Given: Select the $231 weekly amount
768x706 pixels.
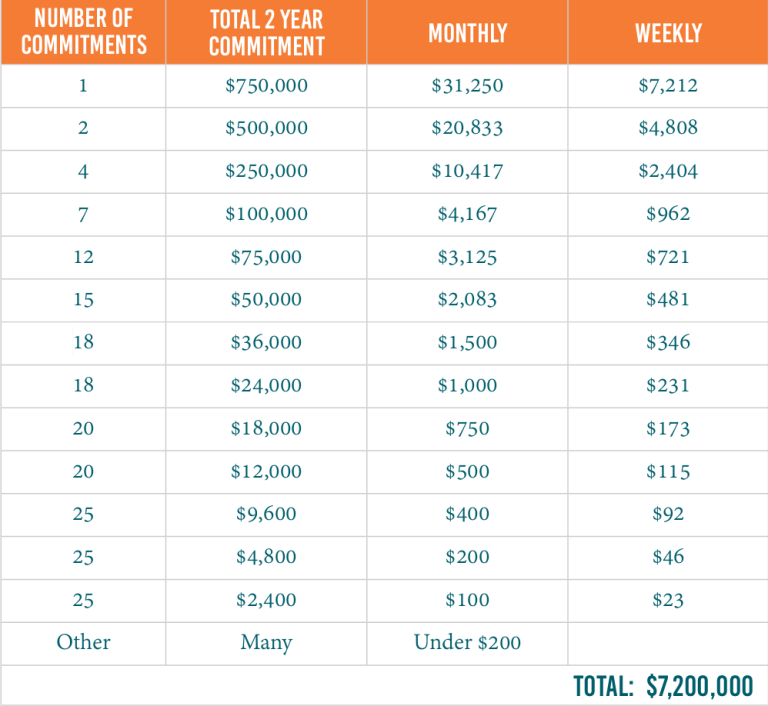Looking at the screenshot, I should pos(667,385).
